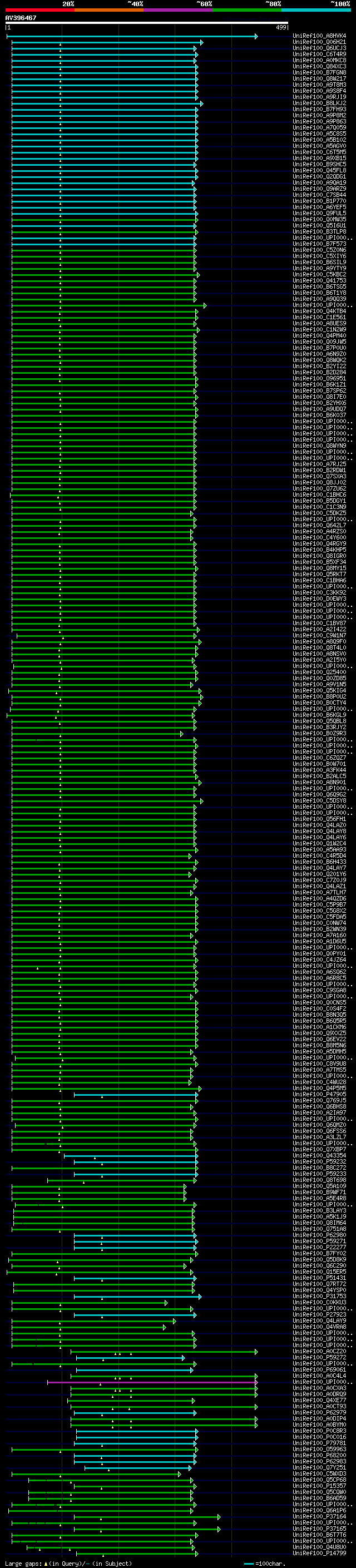The width and height of the screenshot is (356, 1568).
Task: Select the UniRef100_C6T4R9 hit label
Action: tap(319, 54)
